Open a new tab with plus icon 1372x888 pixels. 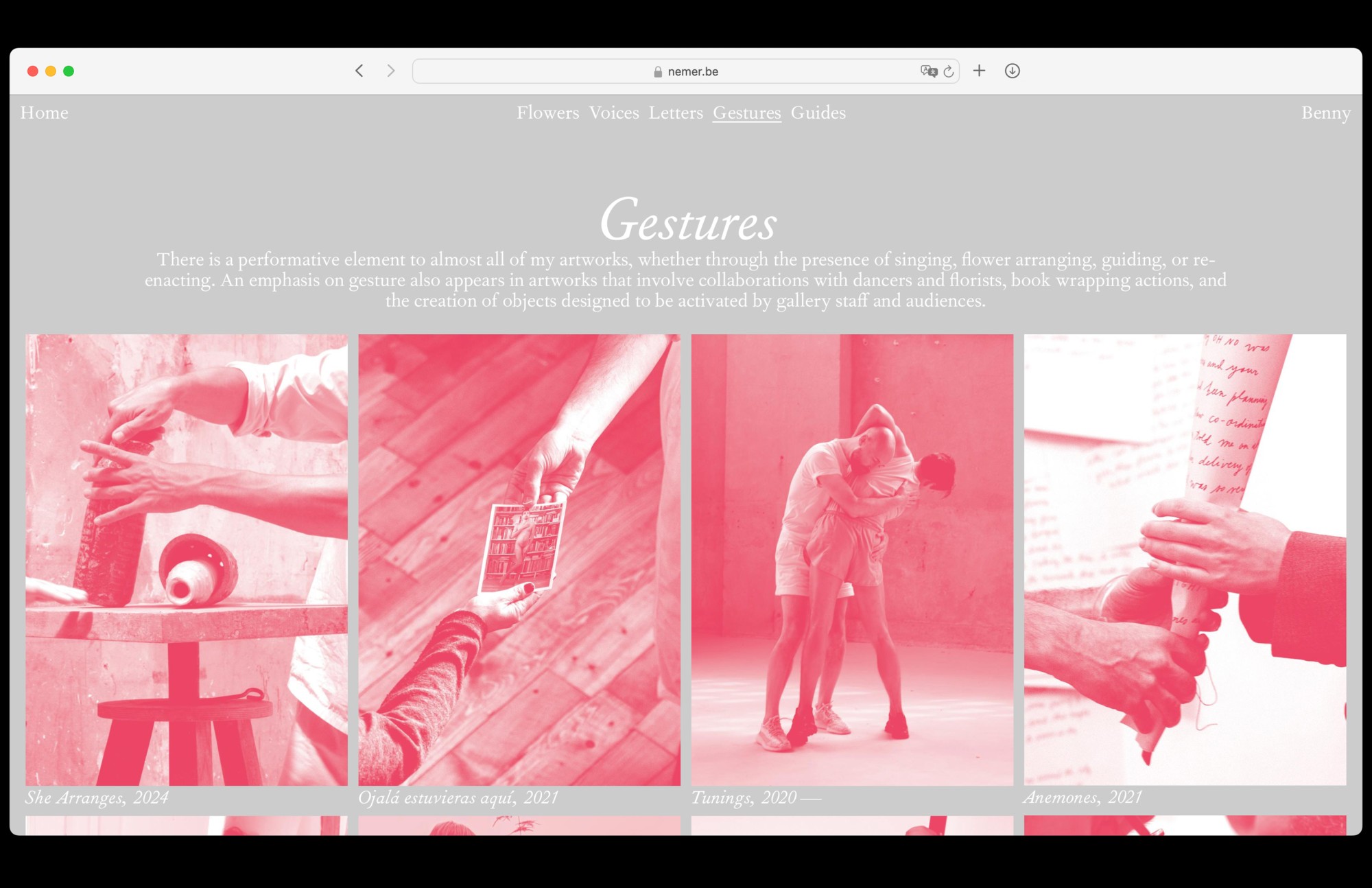(979, 71)
